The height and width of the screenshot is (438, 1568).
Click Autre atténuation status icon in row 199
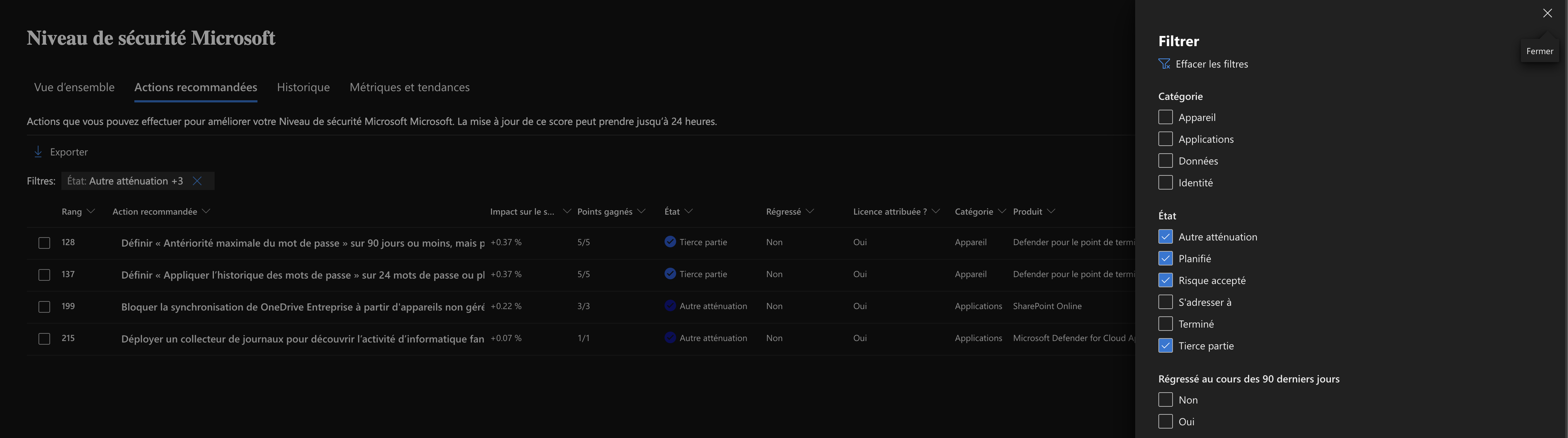(x=670, y=306)
